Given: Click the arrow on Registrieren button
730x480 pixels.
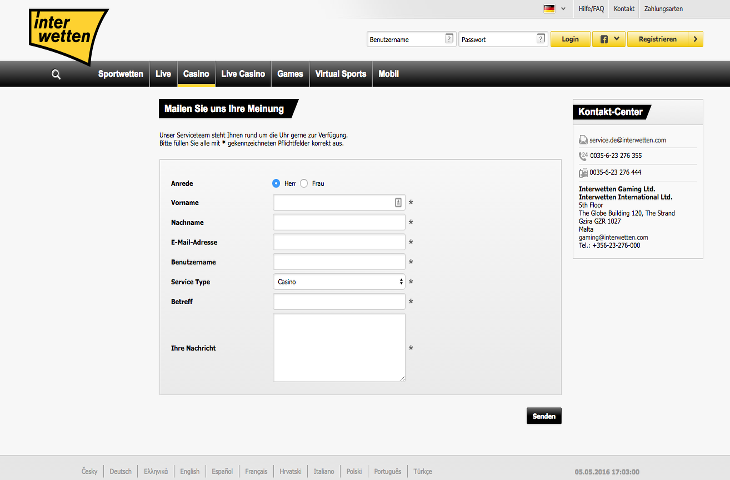Looking at the screenshot, I should (695, 39).
